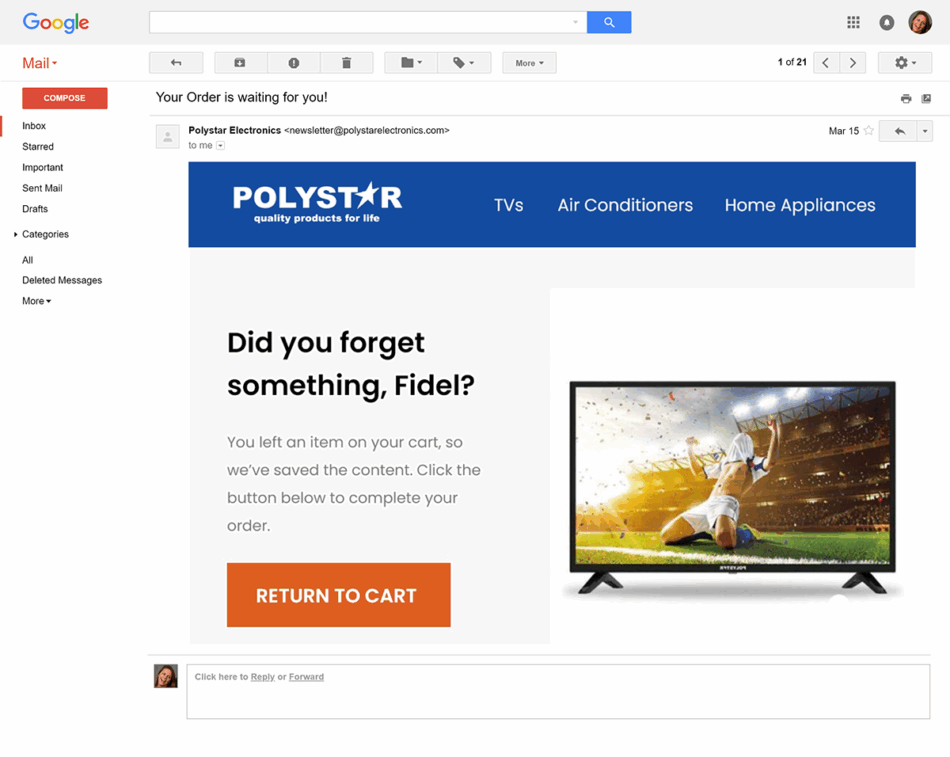Click the RETURN TO CART button
This screenshot has height=757, width=950.
(338, 594)
